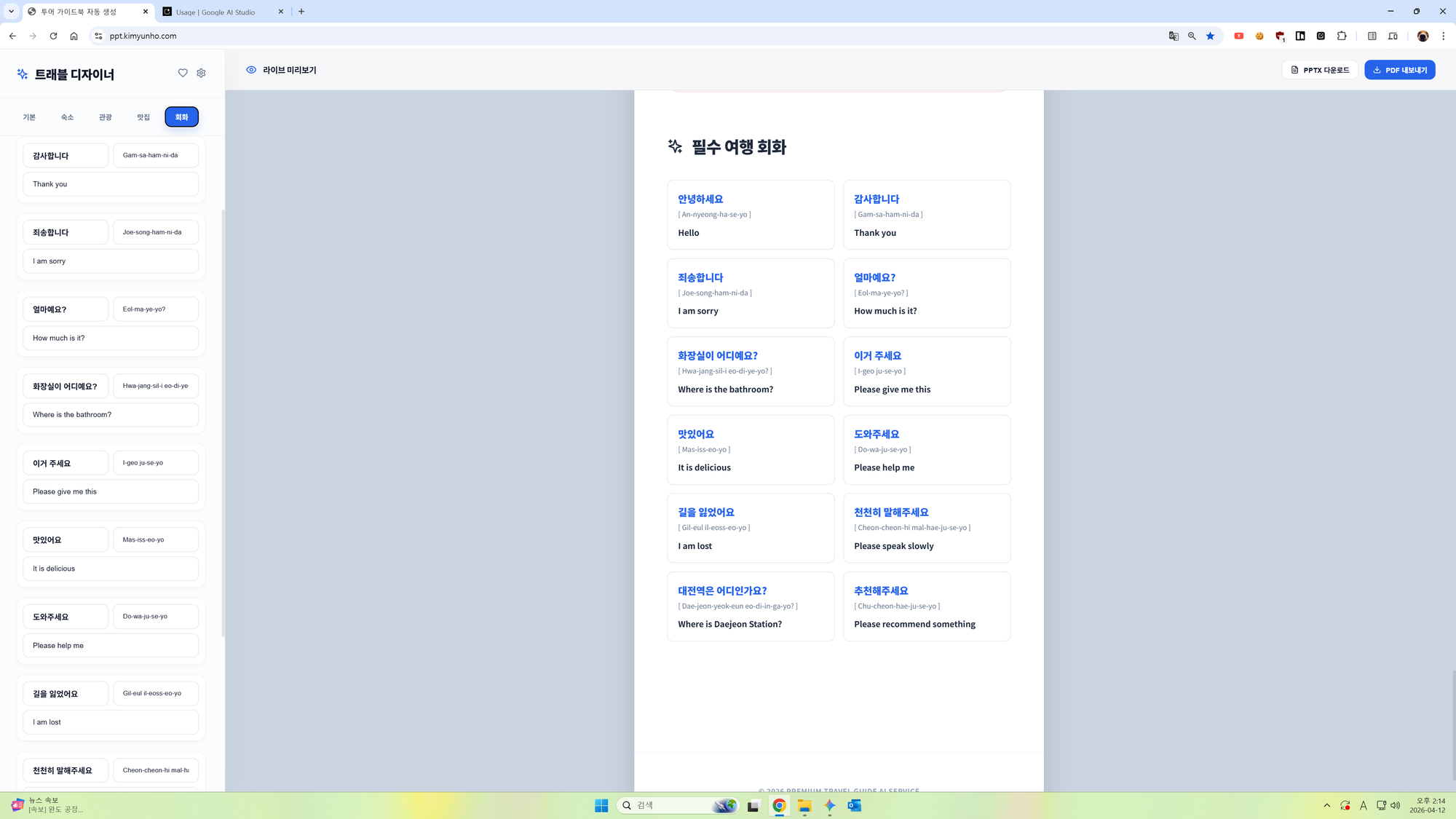Click the sparkle logo beside 트래블 디자이너
Image resolution: width=1456 pixels, height=819 pixels.
[x=23, y=74]
